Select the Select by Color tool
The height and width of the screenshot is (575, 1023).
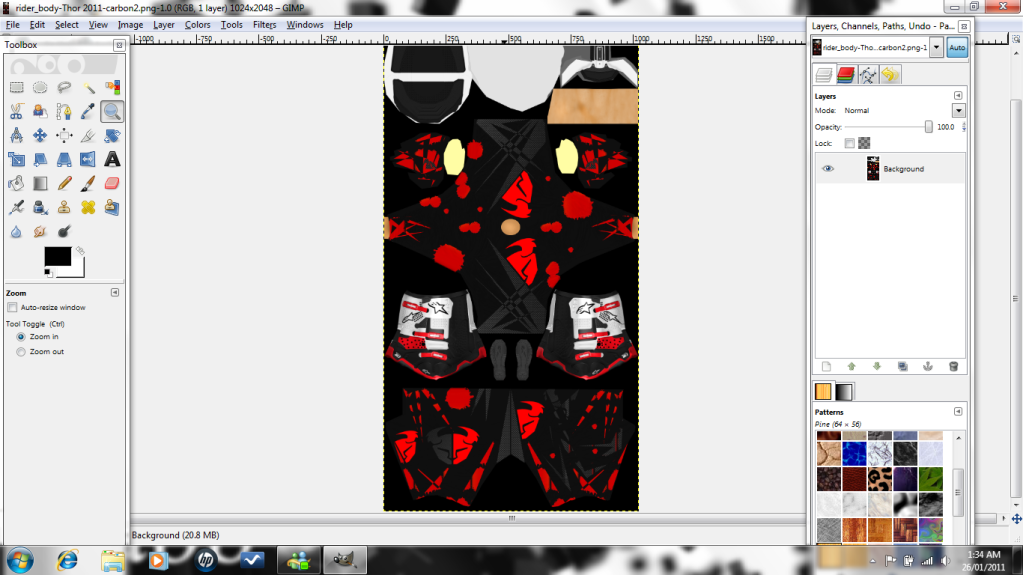click(x=112, y=87)
